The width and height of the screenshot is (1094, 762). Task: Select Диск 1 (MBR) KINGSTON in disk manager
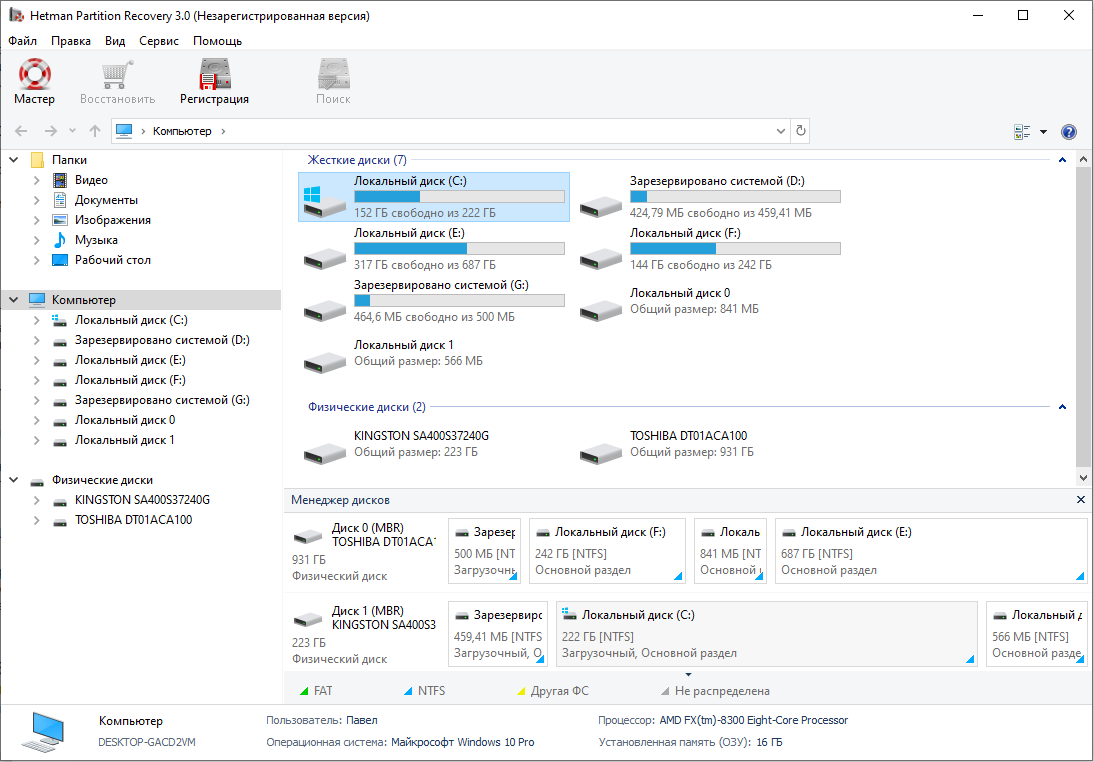tap(364, 634)
